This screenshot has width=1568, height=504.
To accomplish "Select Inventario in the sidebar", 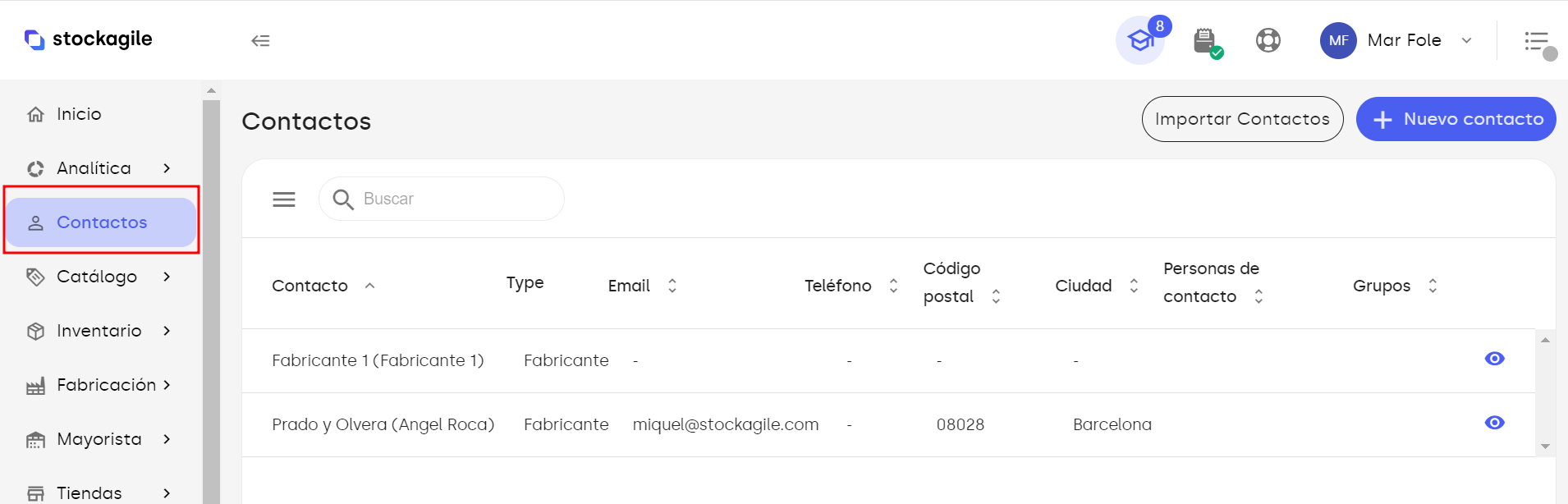I will coord(100,331).
